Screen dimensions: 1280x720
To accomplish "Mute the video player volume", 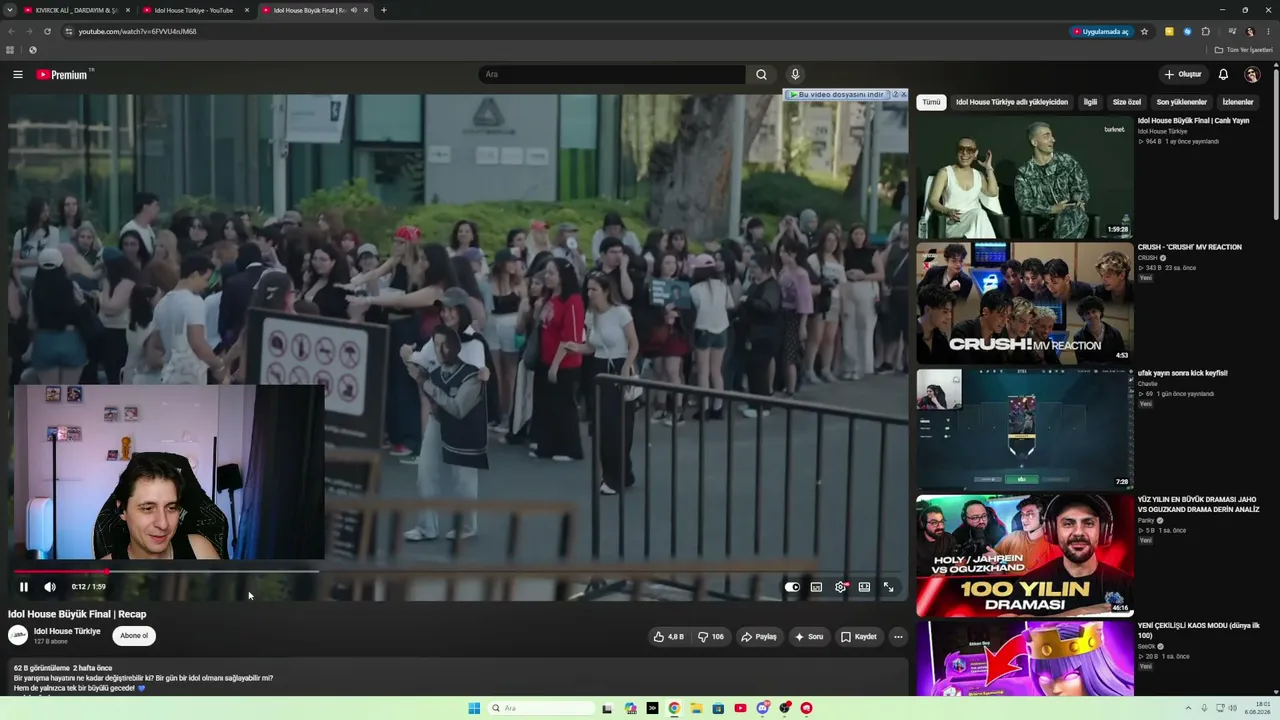I will (50, 587).
